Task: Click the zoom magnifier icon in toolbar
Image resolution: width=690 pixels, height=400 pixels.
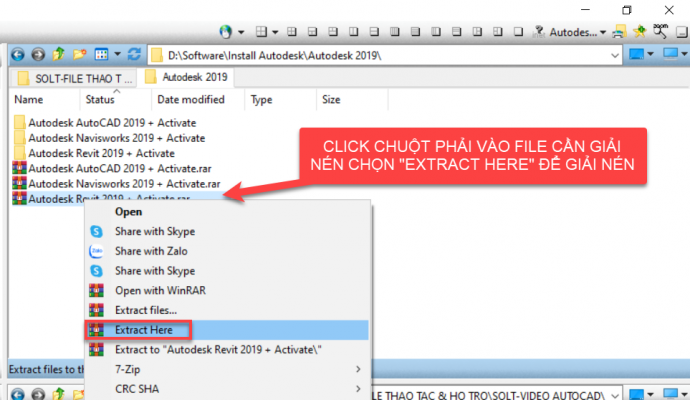Action: pos(660,31)
